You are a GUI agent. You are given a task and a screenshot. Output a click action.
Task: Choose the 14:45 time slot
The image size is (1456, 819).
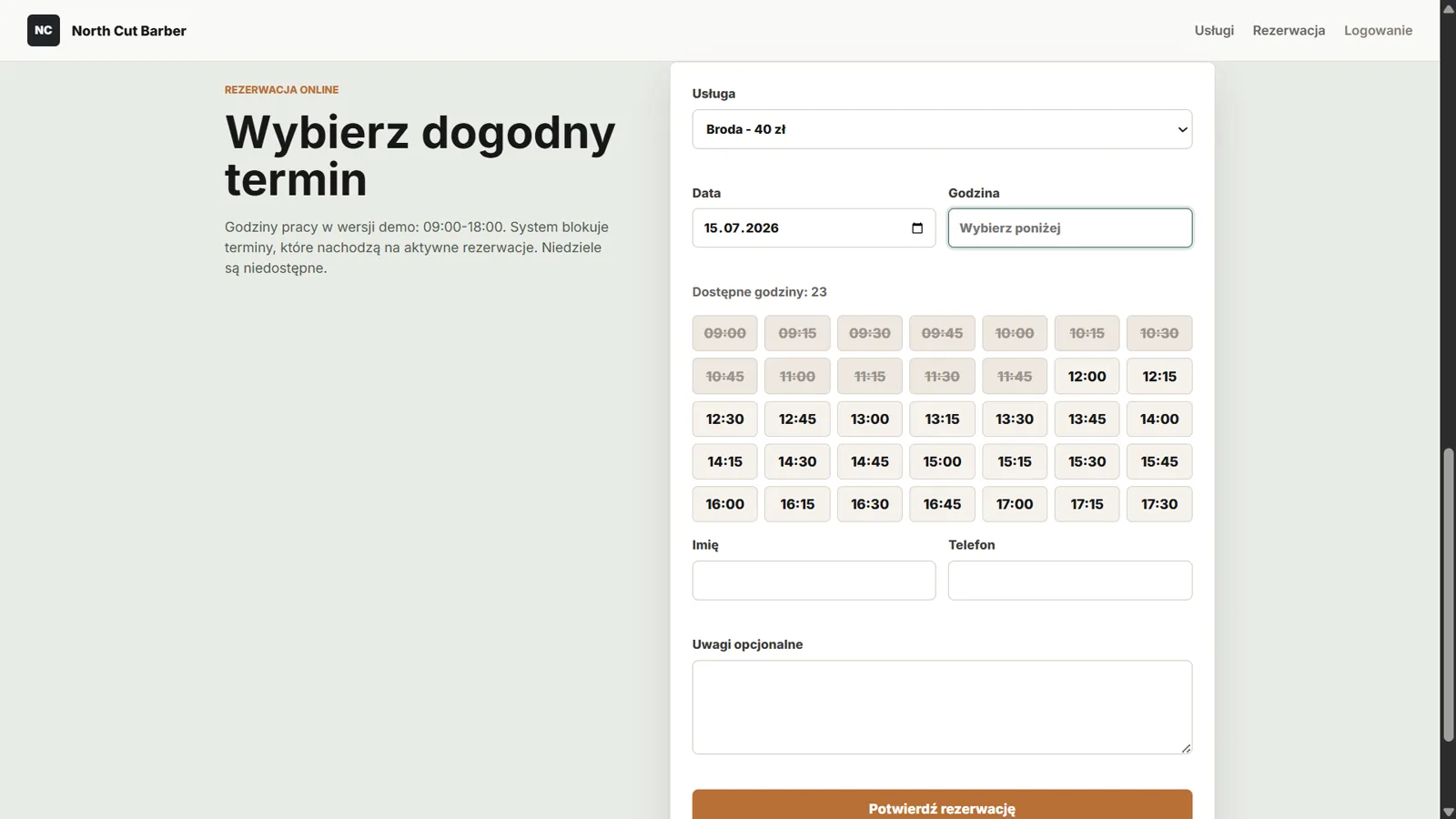[870, 461]
